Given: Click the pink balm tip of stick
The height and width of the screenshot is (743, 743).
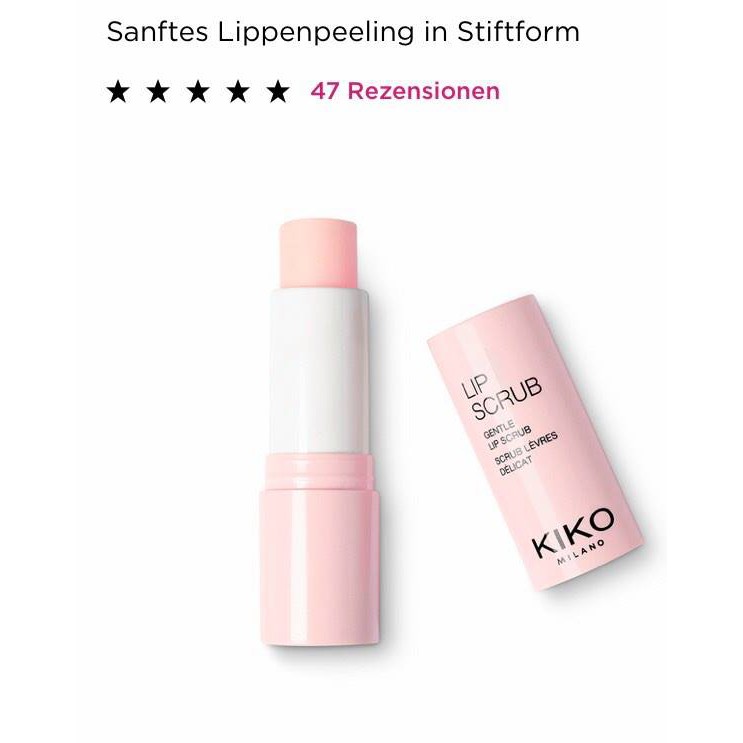Looking at the screenshot, I should point(318,254).
